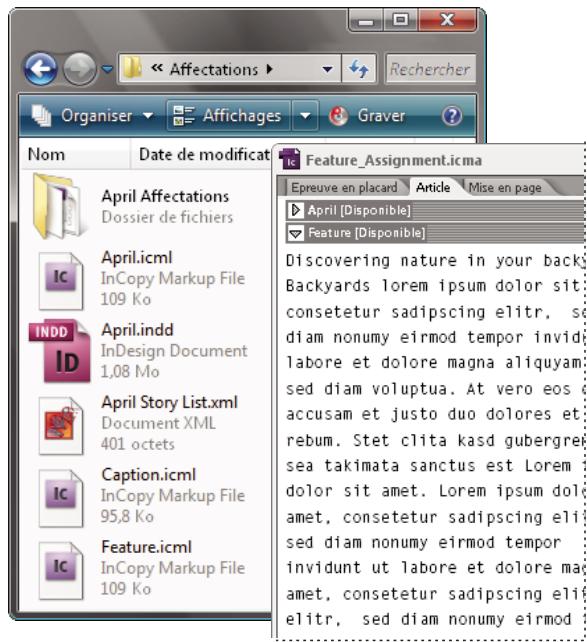Viewport: 587px width, 642px height.
Task: Expand the arrow after Affectations breadcrumb
Action: pyautogui.click(x=269, y=69)
